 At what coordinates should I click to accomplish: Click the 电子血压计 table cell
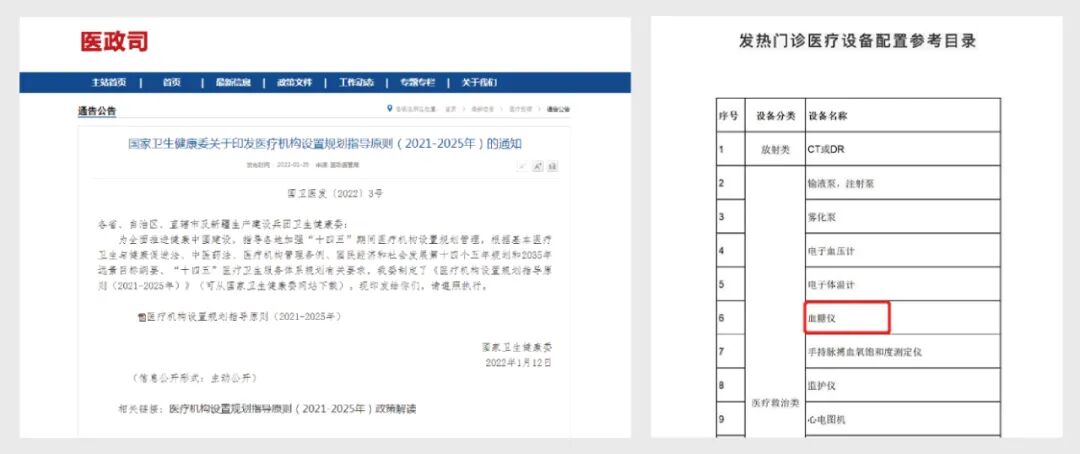(902, 250)
